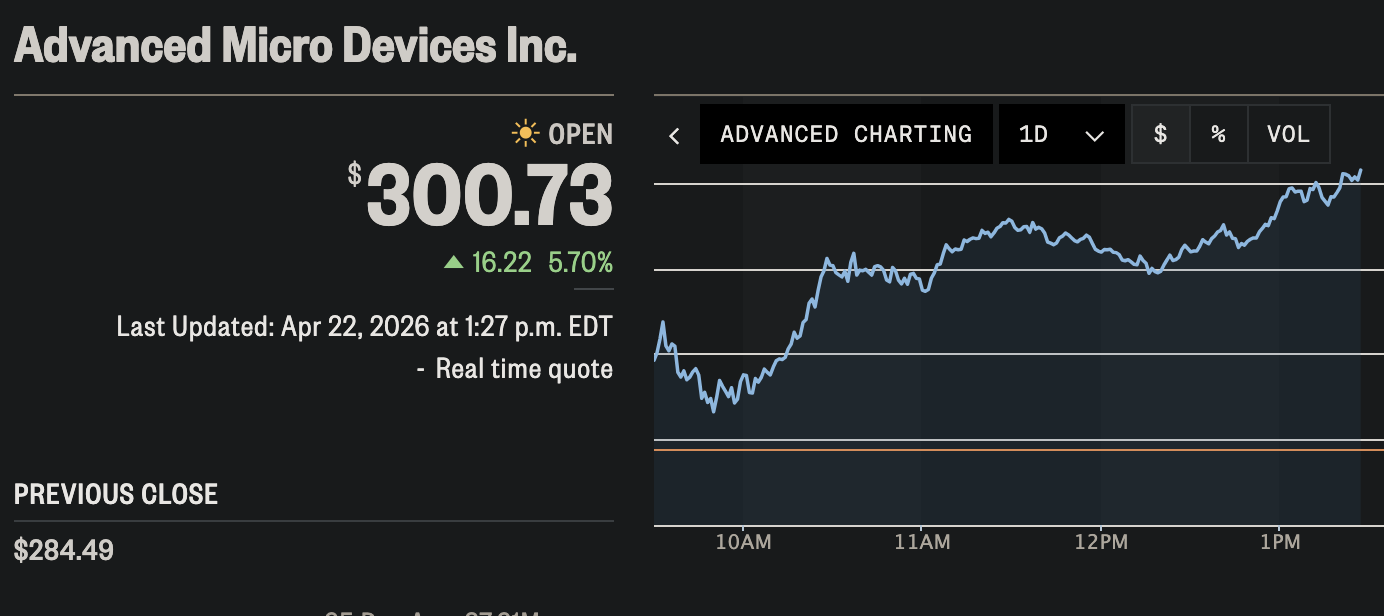Click the green up-triangle change indicator
Image resolution: width=1384 pixels, height=616 pixels.
(454, 262)
